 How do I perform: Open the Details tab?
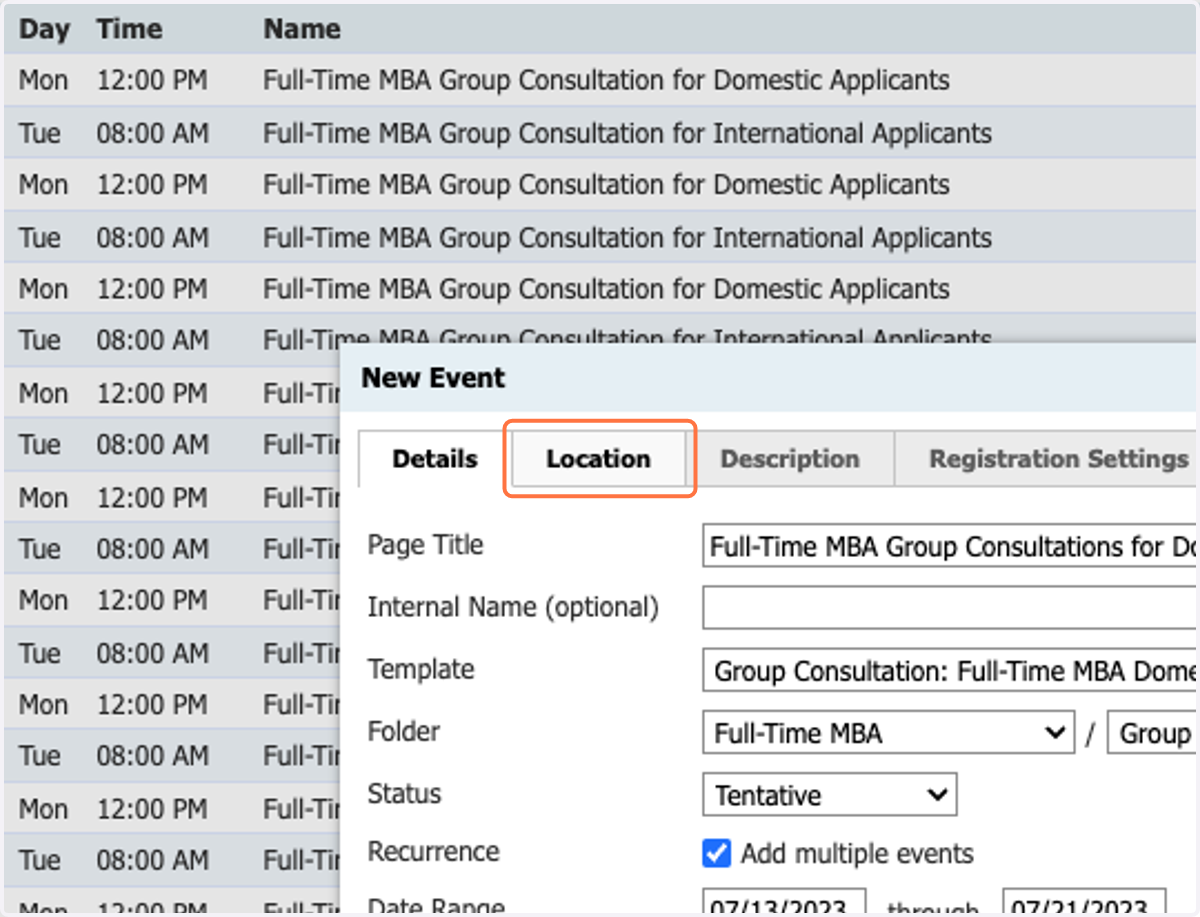(435, 459)
